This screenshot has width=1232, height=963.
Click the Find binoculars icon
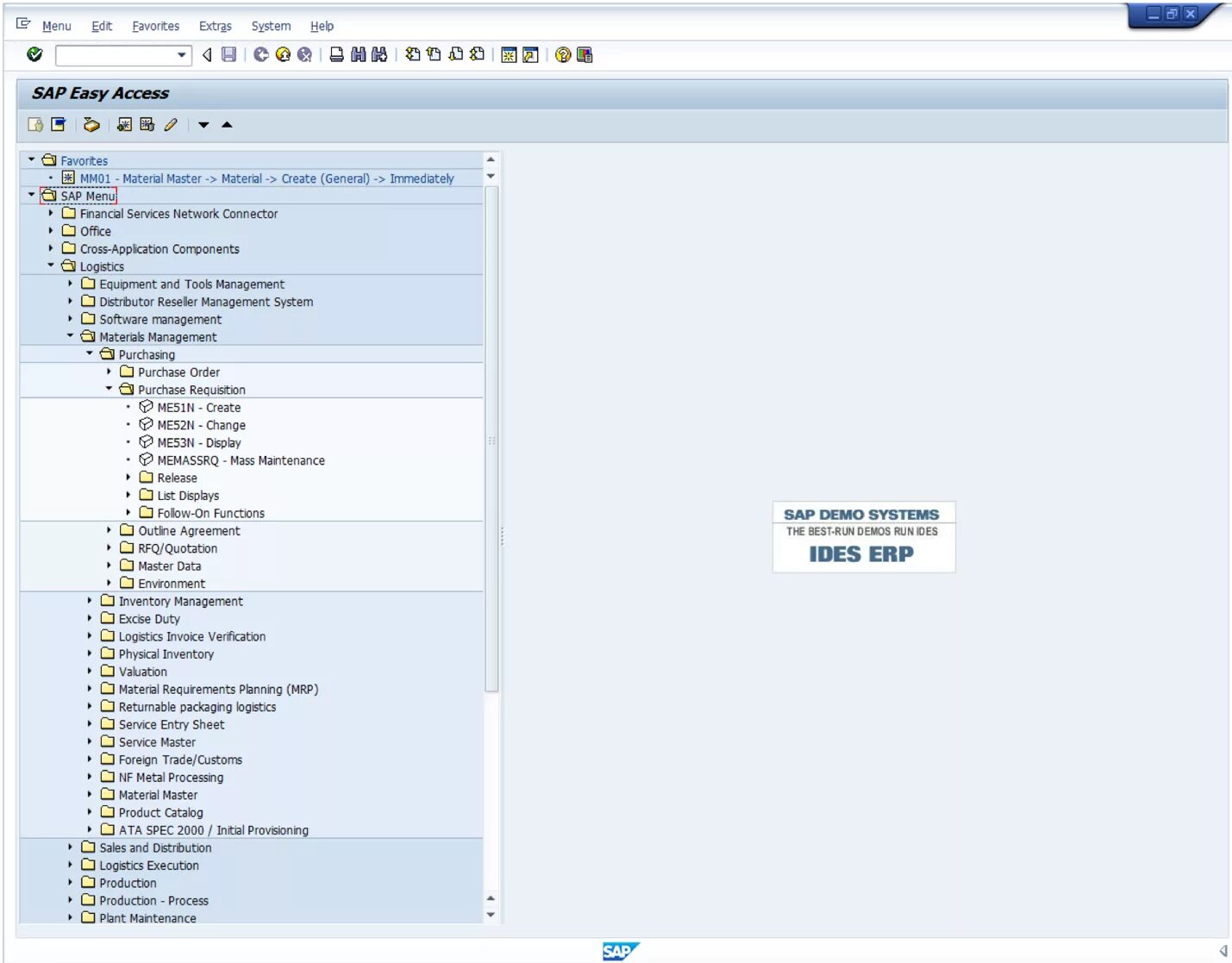click(x=358, y=54)
